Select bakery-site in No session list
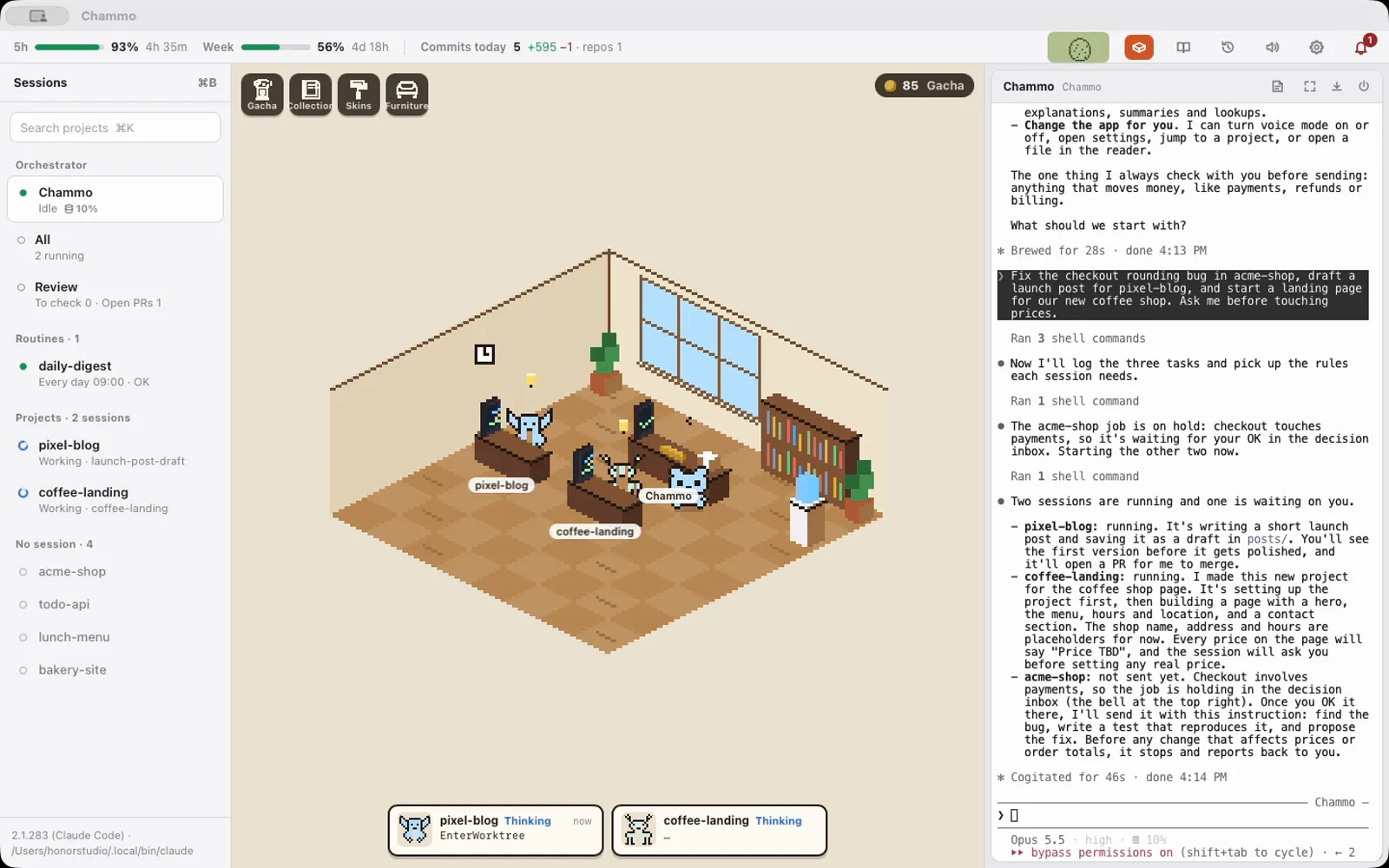The width and height of the screenshot is (1389, 868). 115,670
